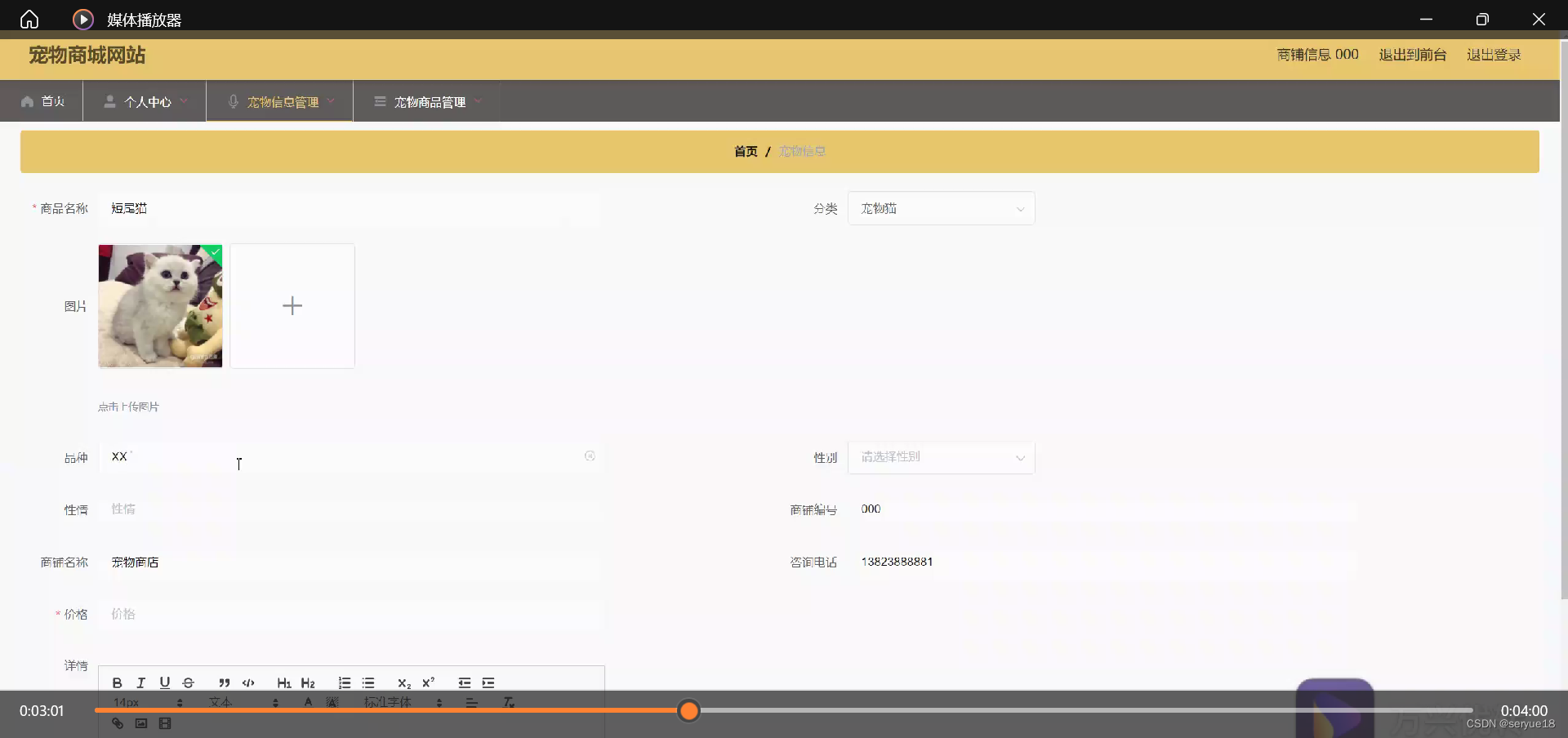Image resolution: width=1568 pixels, height=738 pixels.
Task: Open the font color picker
Action: (308, 702)
